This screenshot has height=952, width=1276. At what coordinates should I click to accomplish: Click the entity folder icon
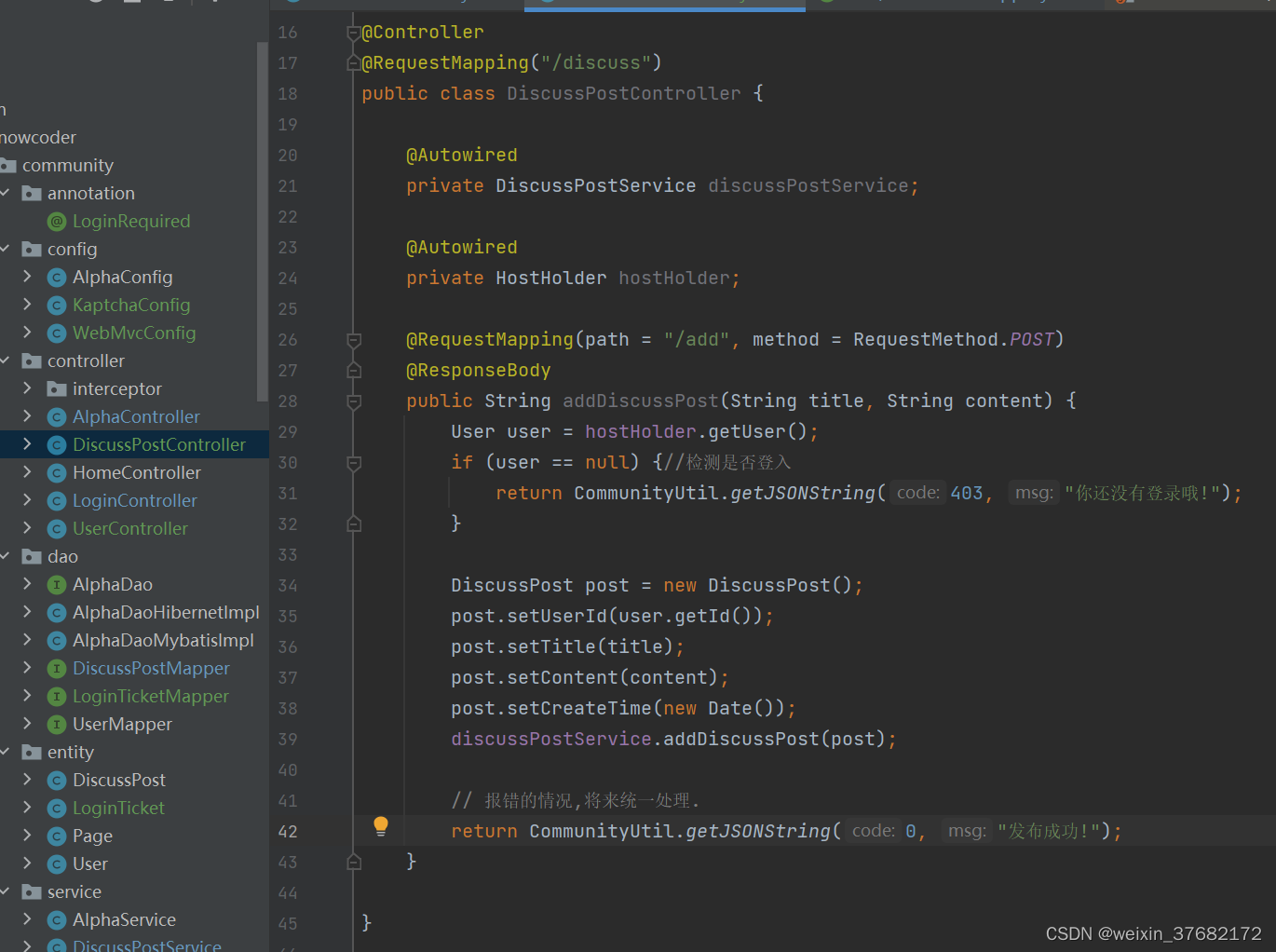point(32,752)
